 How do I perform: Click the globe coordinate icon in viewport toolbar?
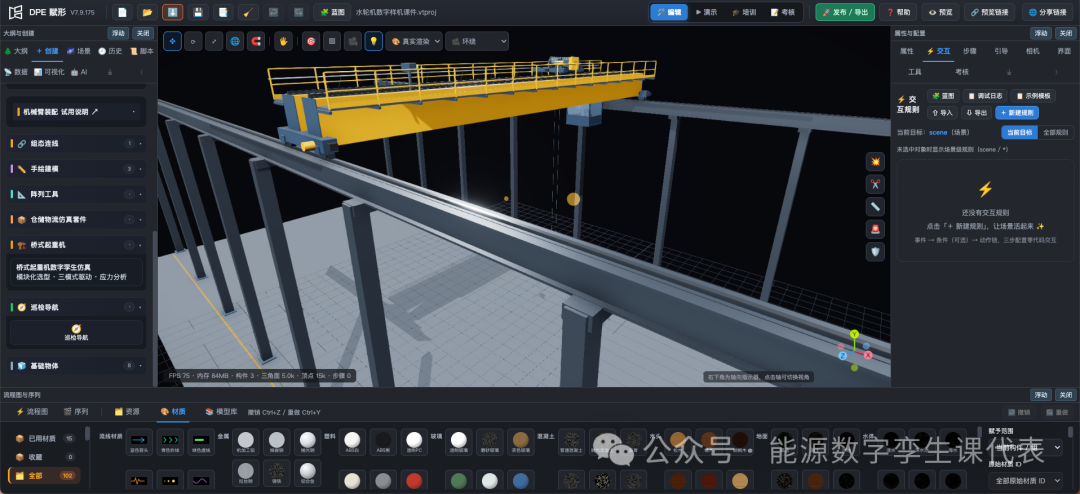coord(235,41)
